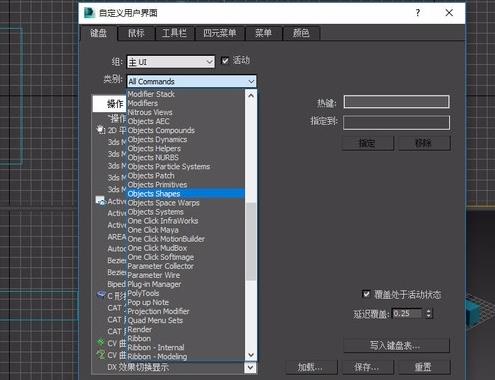The image size is (495, 380).
Task: Select Objects Patch category
Action: click(x=151, y=175)
